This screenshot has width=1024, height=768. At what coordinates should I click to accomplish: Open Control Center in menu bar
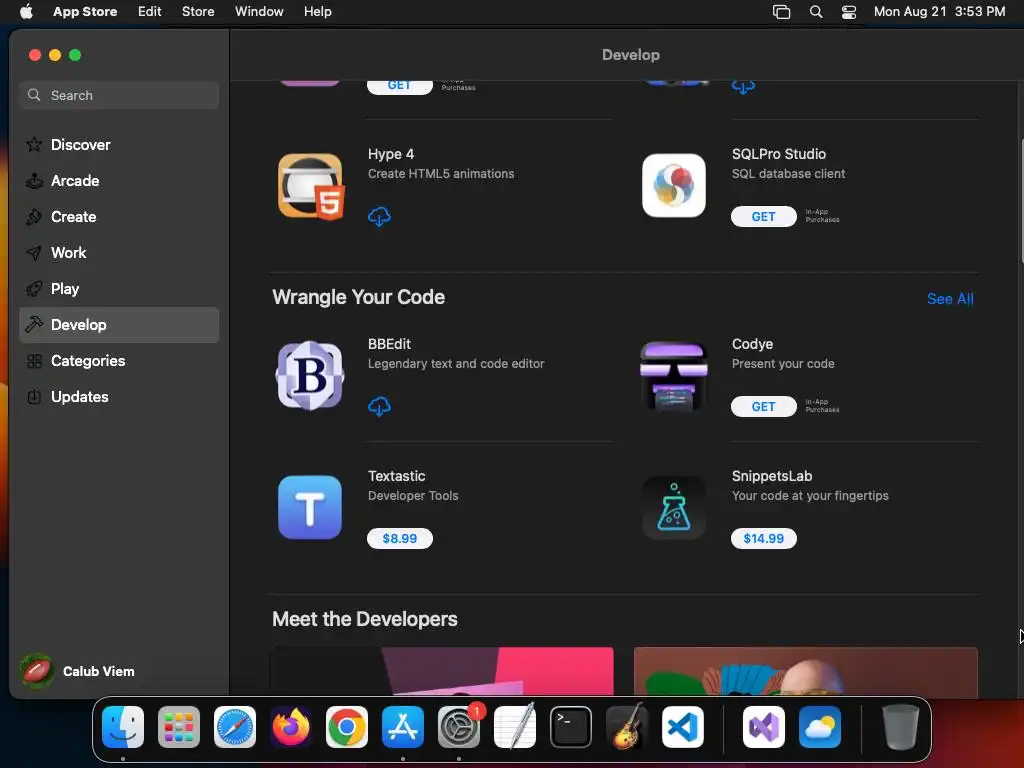(x=849, y=12)
